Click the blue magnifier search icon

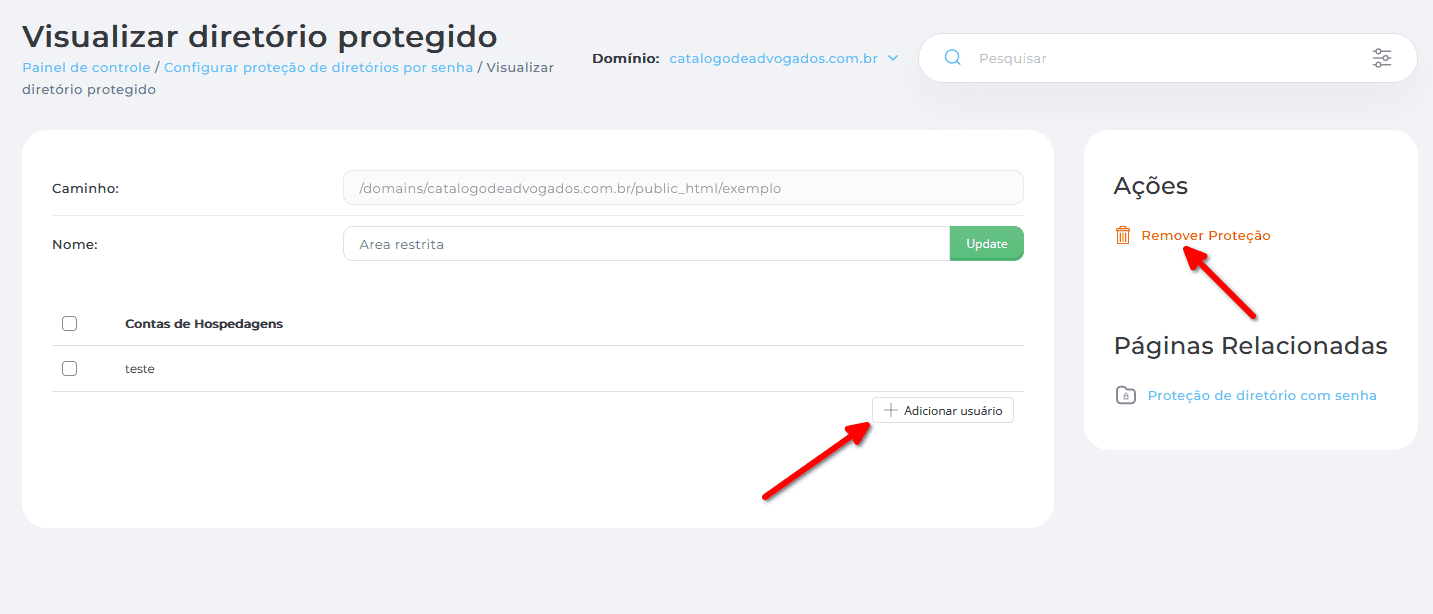951,58
